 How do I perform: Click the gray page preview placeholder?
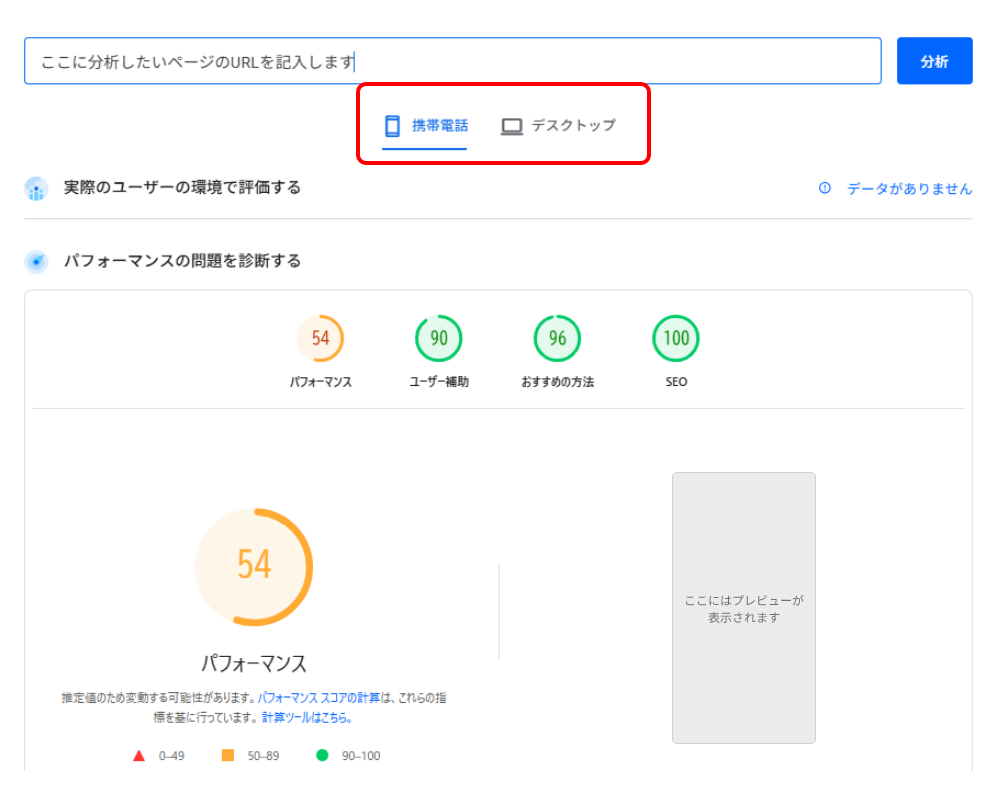[743, 608]
